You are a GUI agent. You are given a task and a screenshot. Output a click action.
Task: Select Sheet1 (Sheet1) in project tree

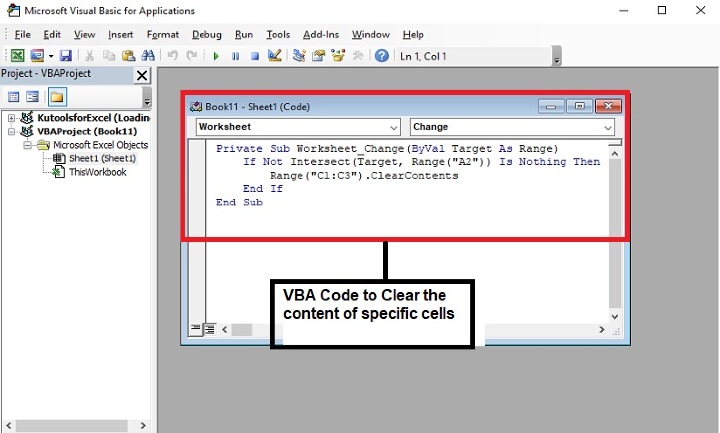(x=102, y=158)
